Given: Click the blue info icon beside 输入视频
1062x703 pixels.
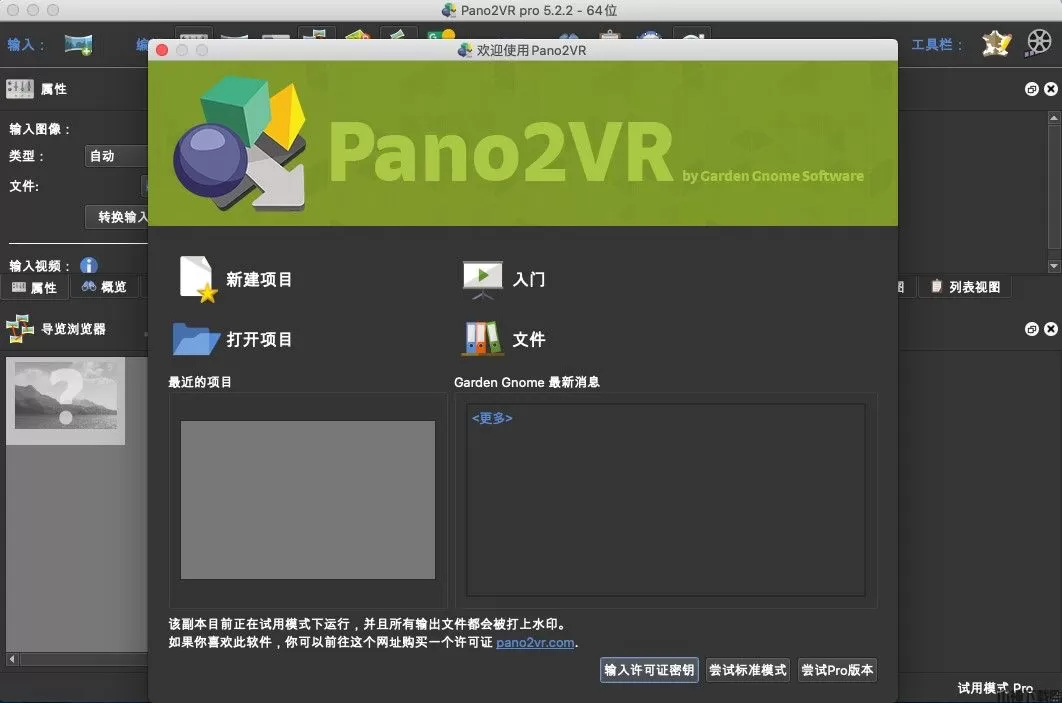Looking at the screenshot, I should [89, 266].
